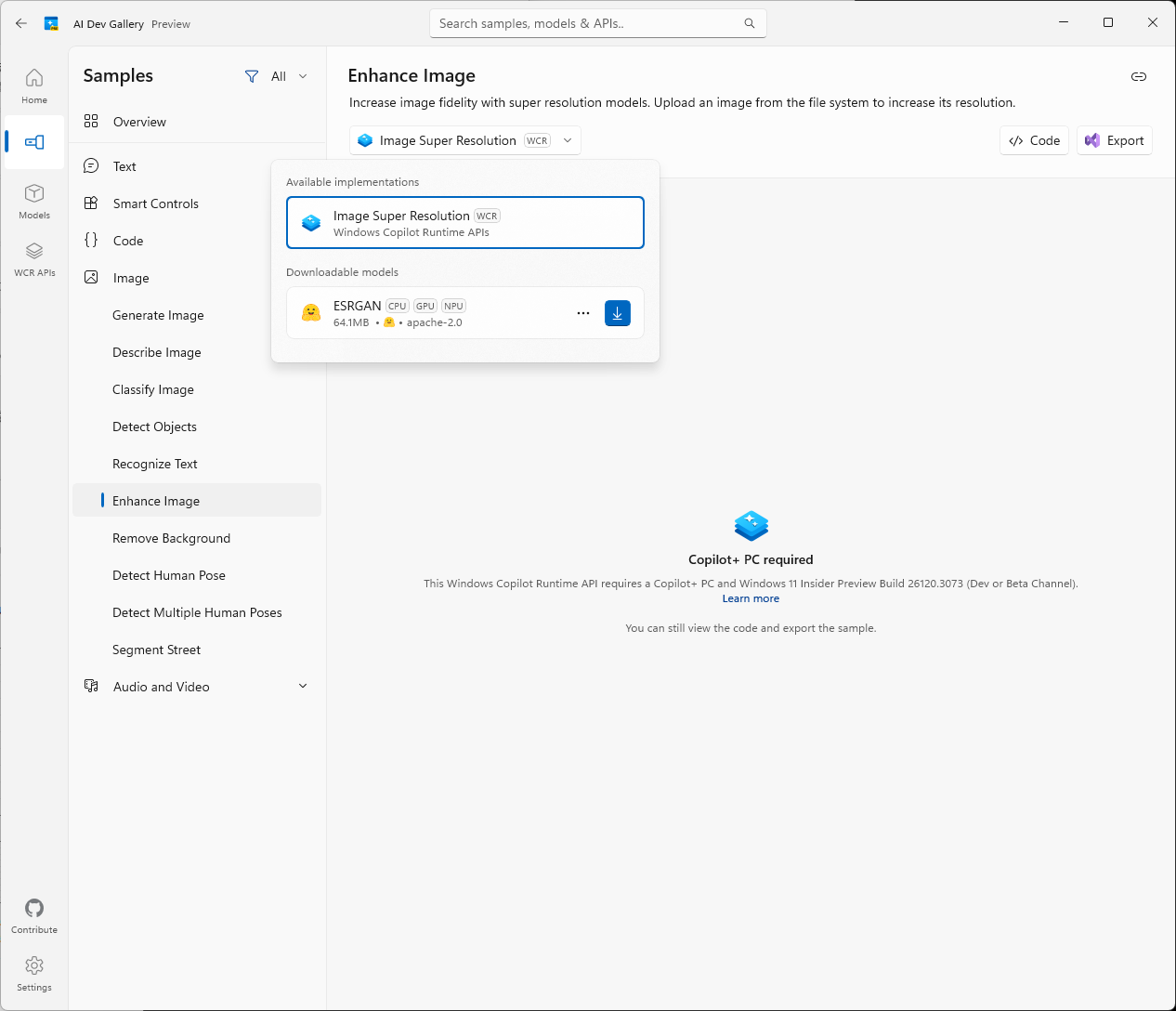This screenshot has width=1176, height=1011.
Task: Open the All filter dropdown
Action: click(x=277, y=76)
